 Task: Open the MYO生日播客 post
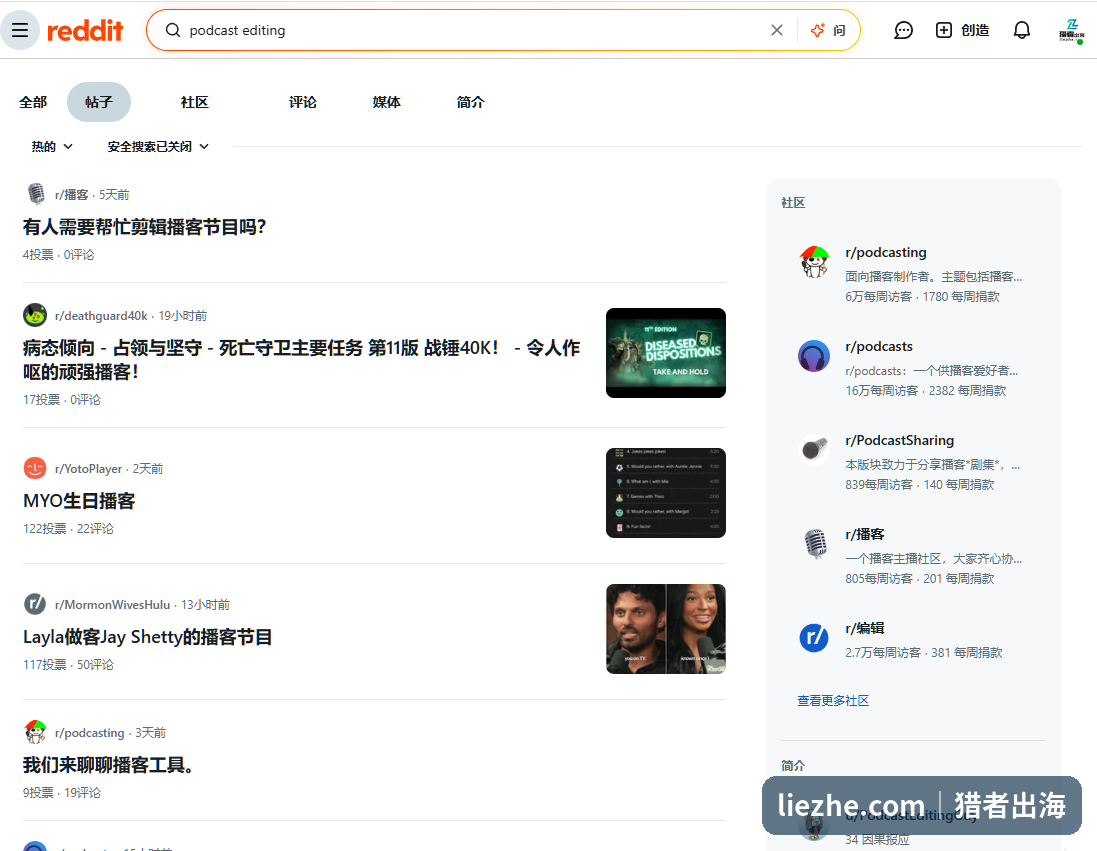(79, 501)
